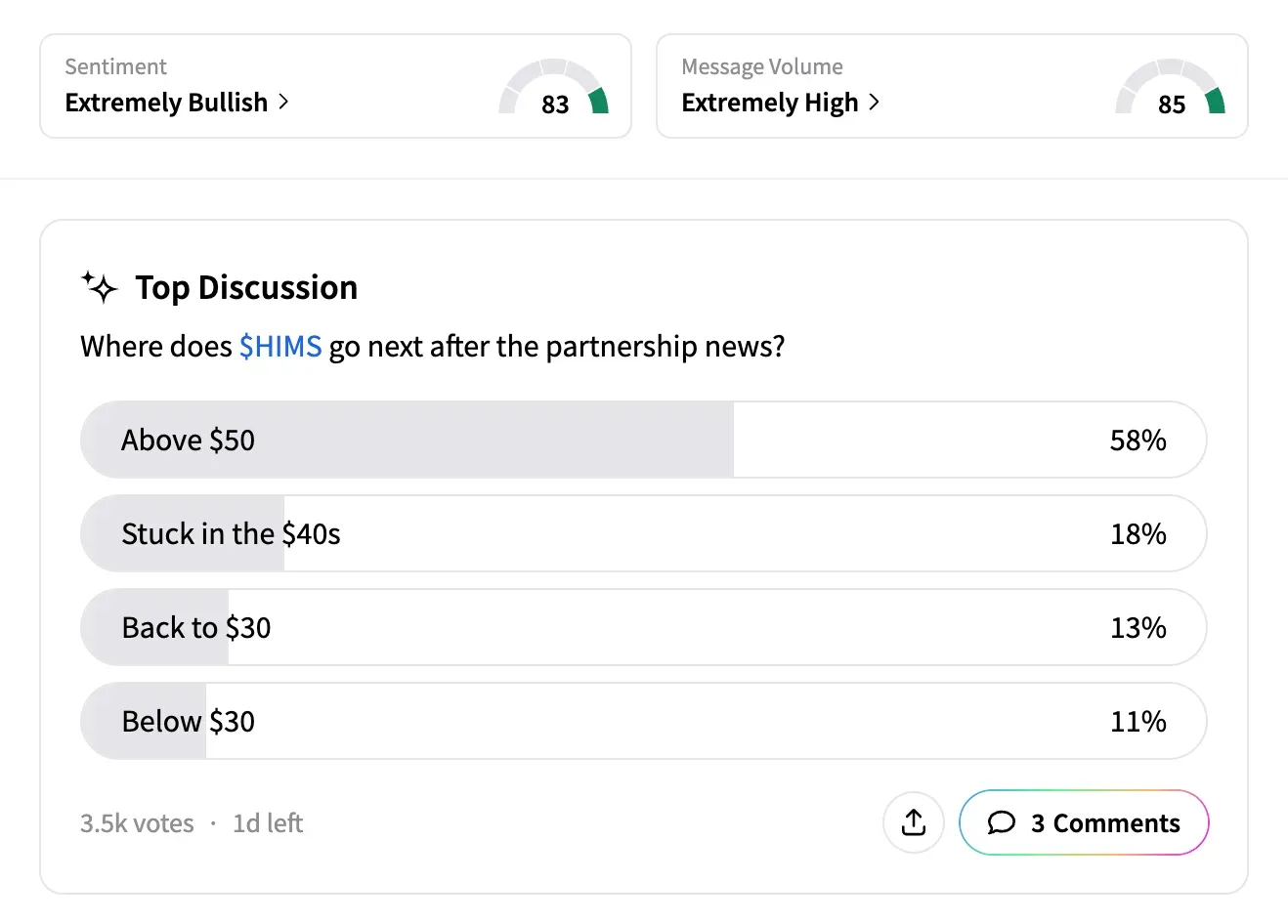Expand the Extremely Bullish chevron

(x=283, y=102)
